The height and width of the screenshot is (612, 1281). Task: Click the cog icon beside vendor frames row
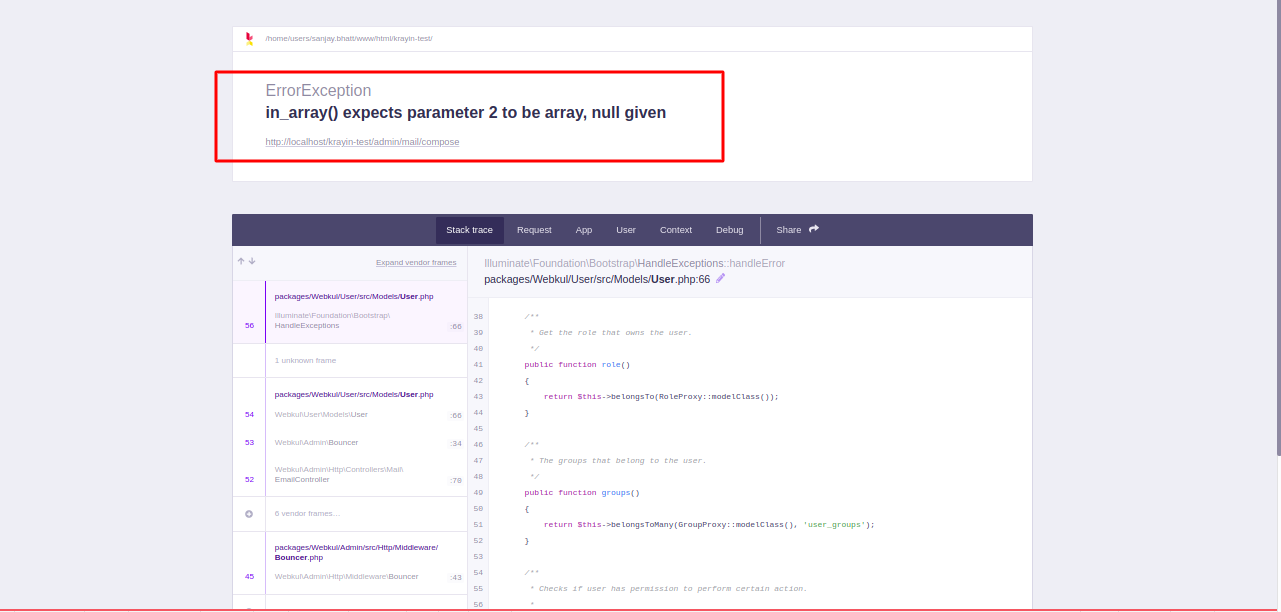tap(248, 513)
